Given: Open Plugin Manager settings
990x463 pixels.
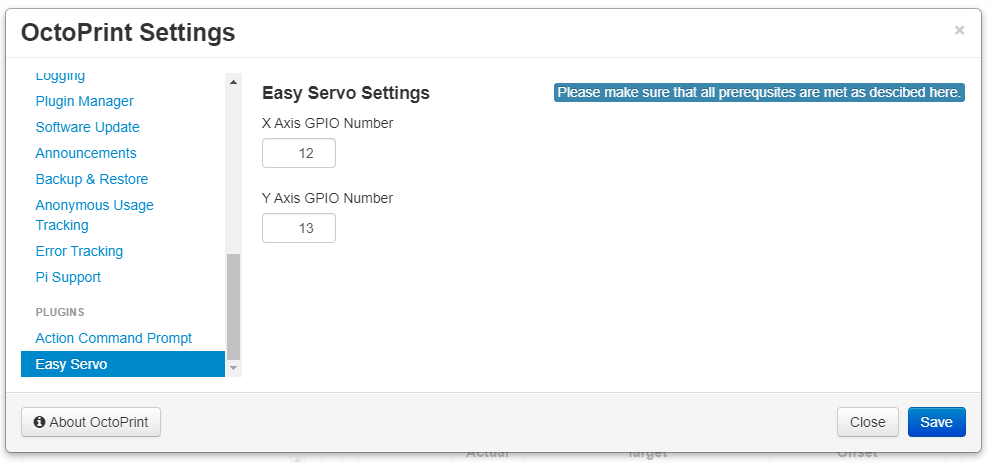Looking at the screenshot, I should click(85, 101).
